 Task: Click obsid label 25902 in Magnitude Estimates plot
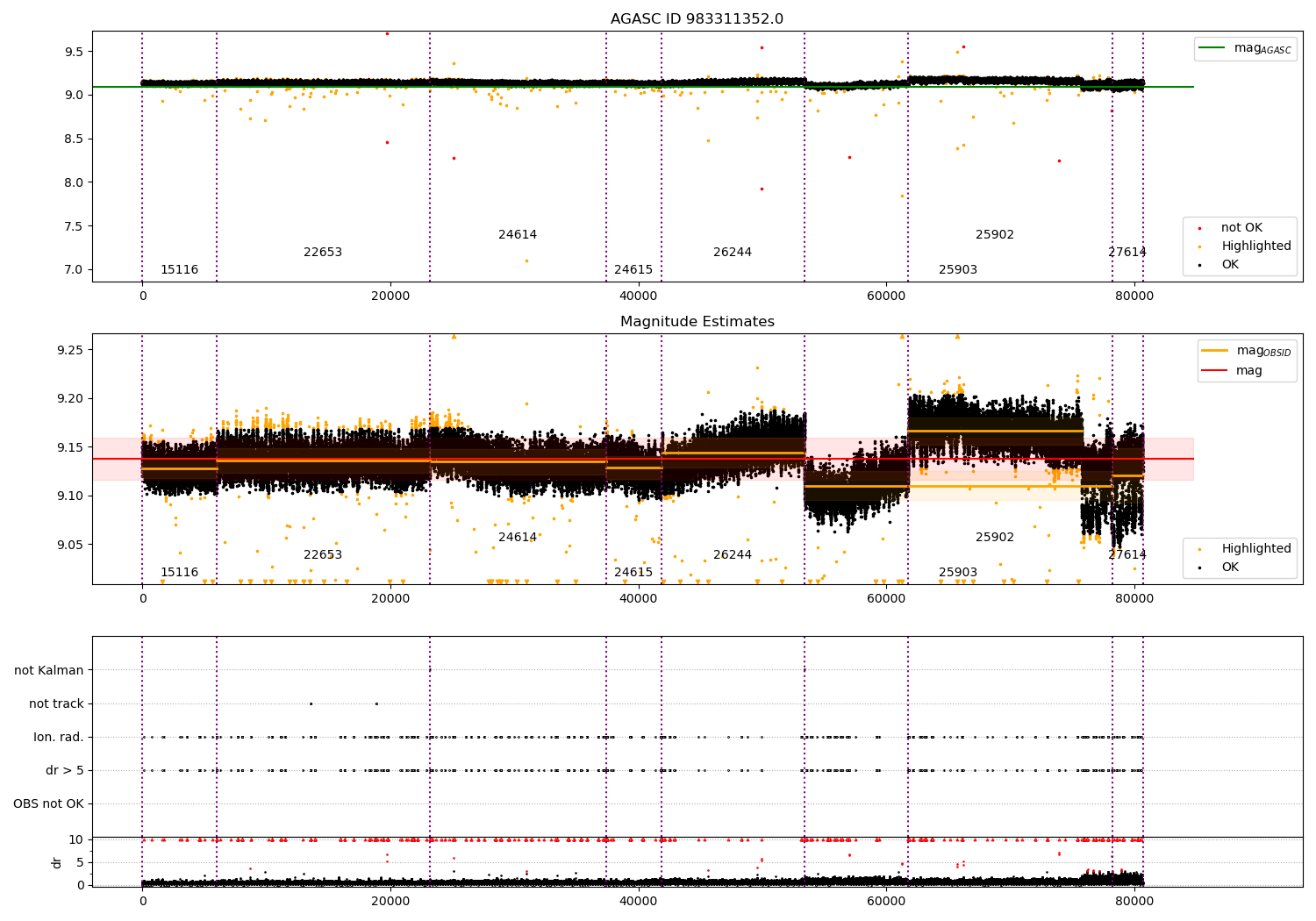[995, 538]
